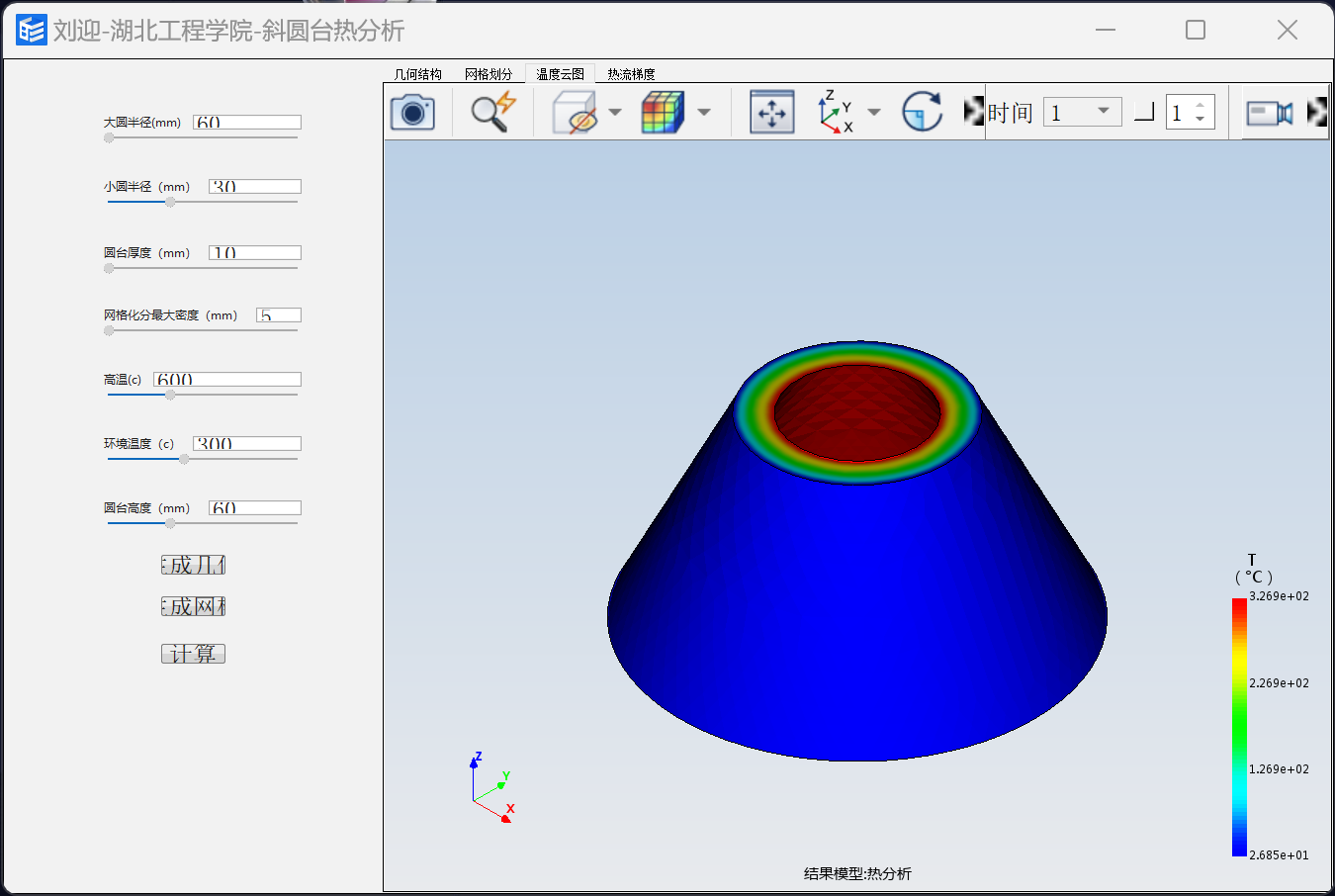Image resolution: width=1335 pixels, height=896 pixels.
Task: Click the 圆台高度 slider handle
Action: [x=170, y=523]
